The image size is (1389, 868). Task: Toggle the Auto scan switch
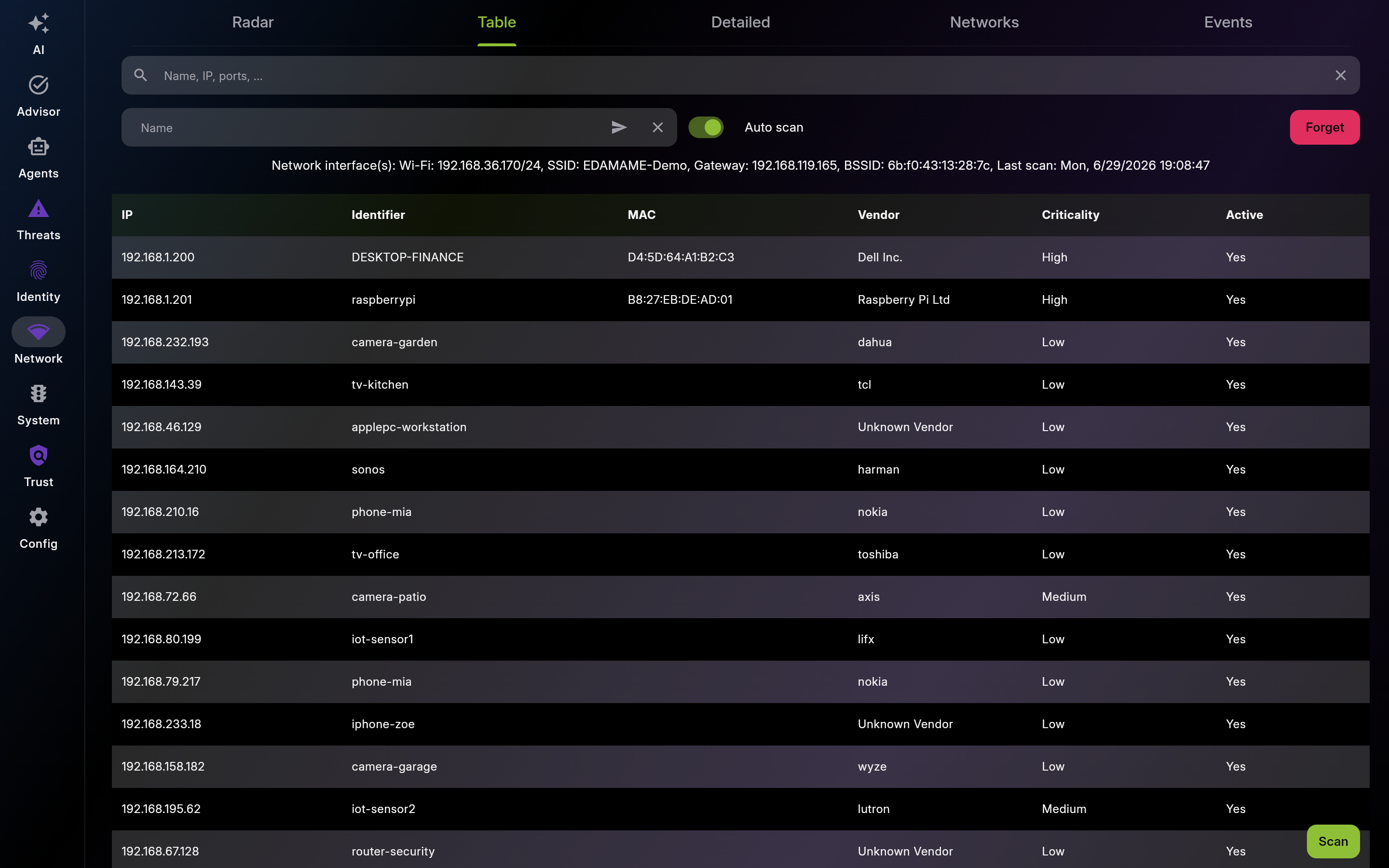tap(706, 127)
